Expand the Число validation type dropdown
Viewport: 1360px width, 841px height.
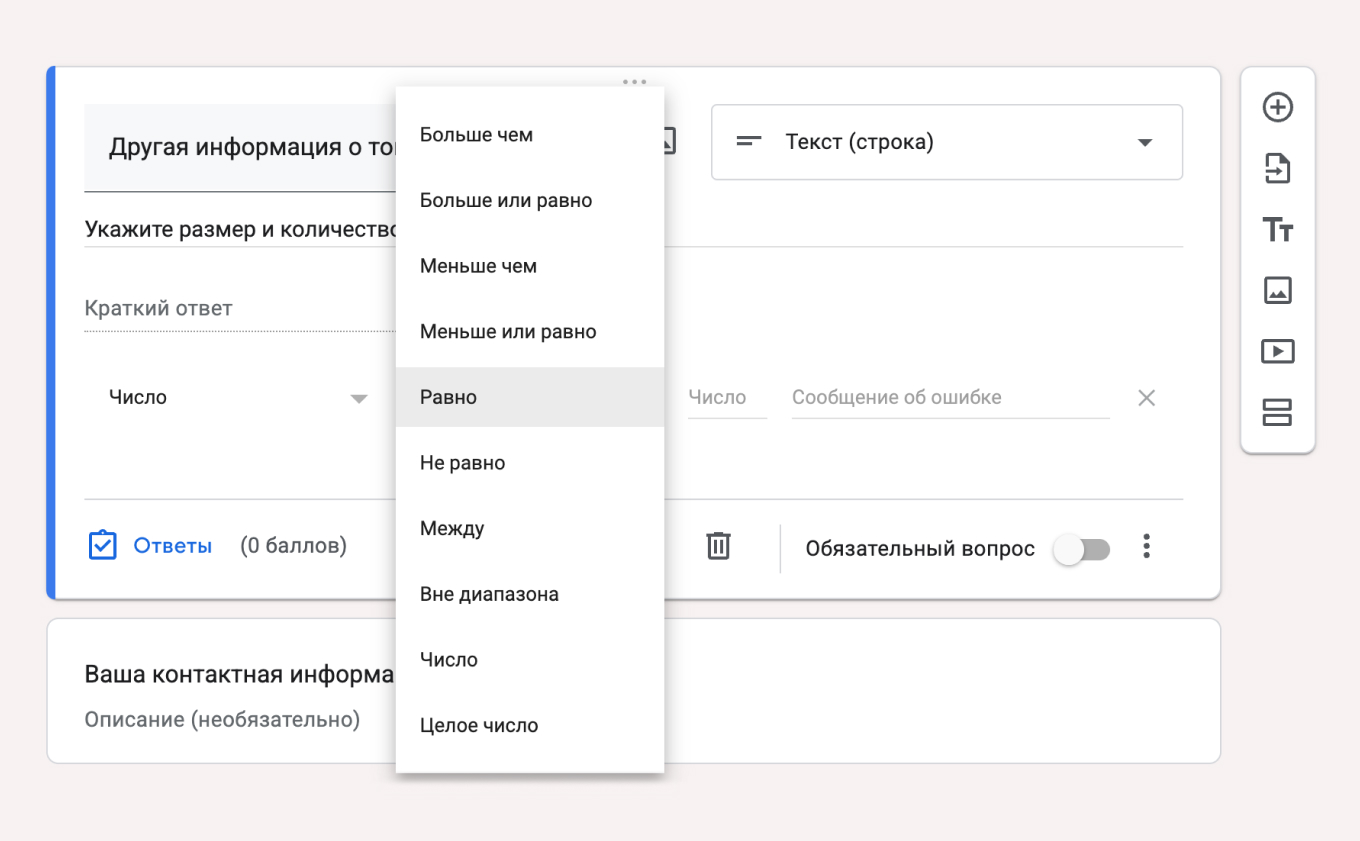coord(238,398)
